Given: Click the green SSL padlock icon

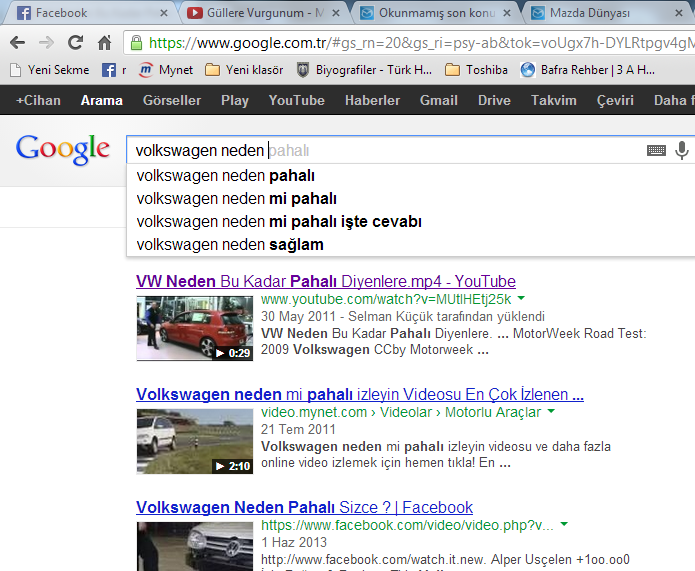Looking at the screenshot, I should pyautogui.click(x=137, y=43).
